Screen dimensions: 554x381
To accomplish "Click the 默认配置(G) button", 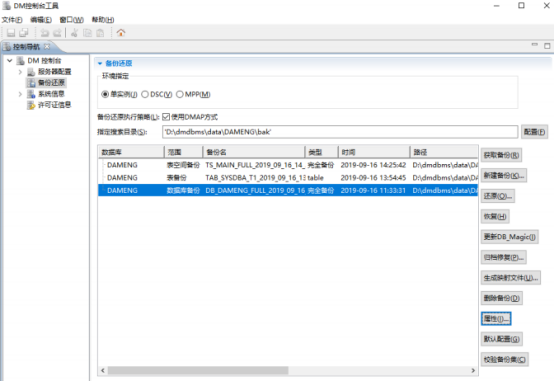I will pos(501,339).
